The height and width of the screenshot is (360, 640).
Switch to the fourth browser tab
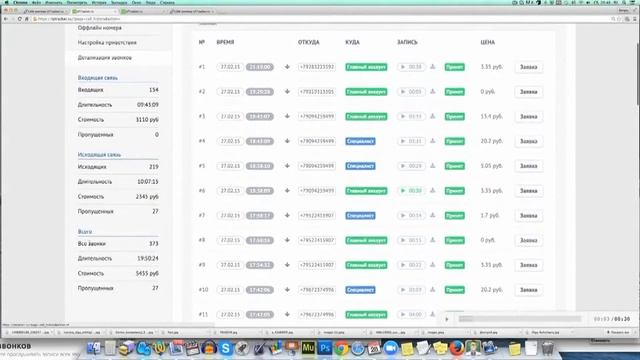(192, 11)
